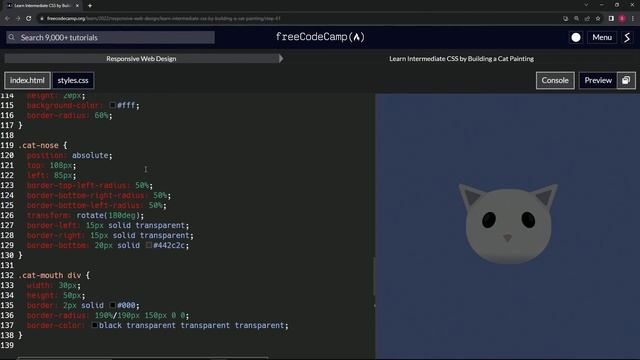Switch to the index.html tab
Viewport: 640px width, 360px height.
[27, 80]
